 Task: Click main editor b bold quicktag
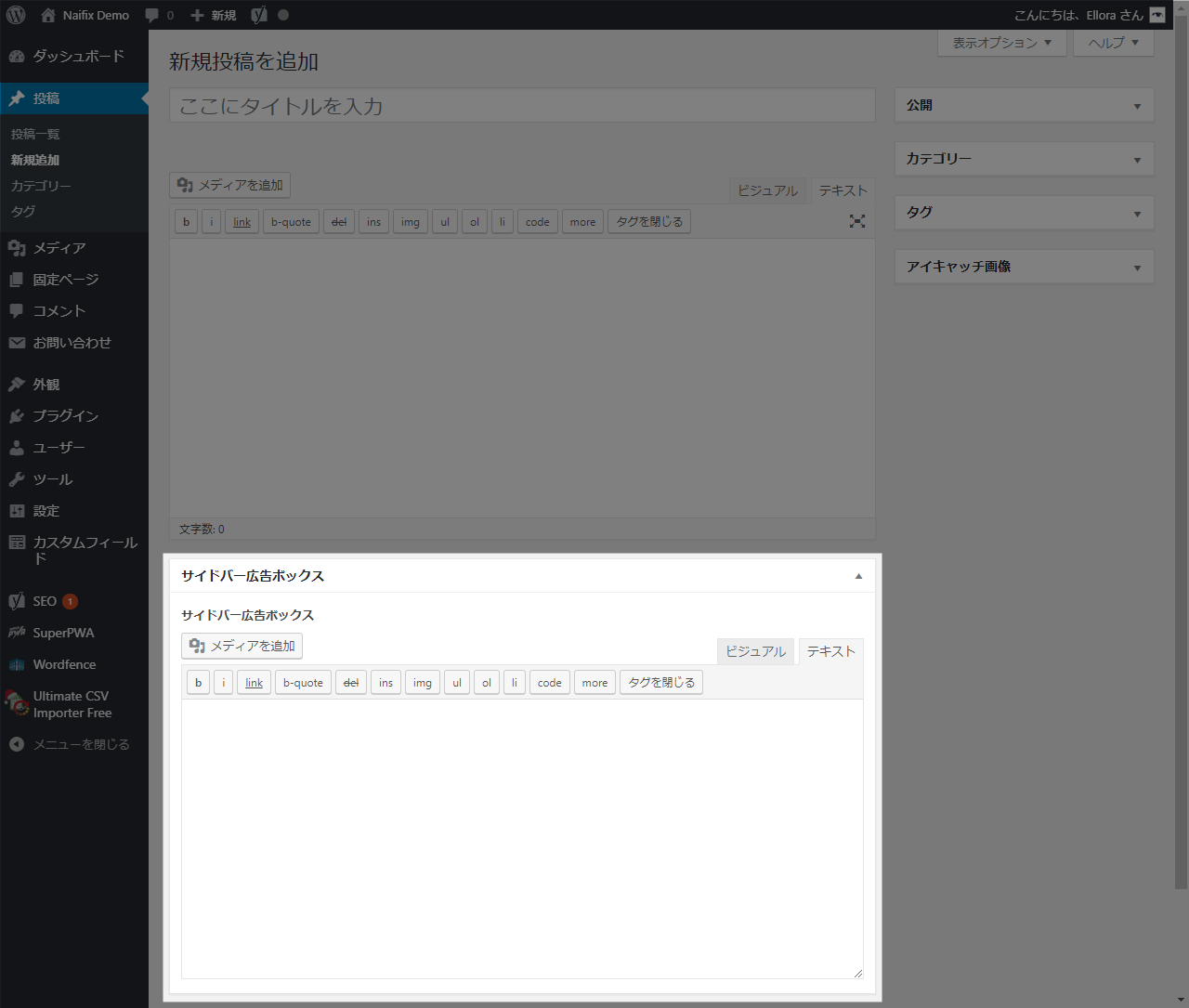(186, 222)
